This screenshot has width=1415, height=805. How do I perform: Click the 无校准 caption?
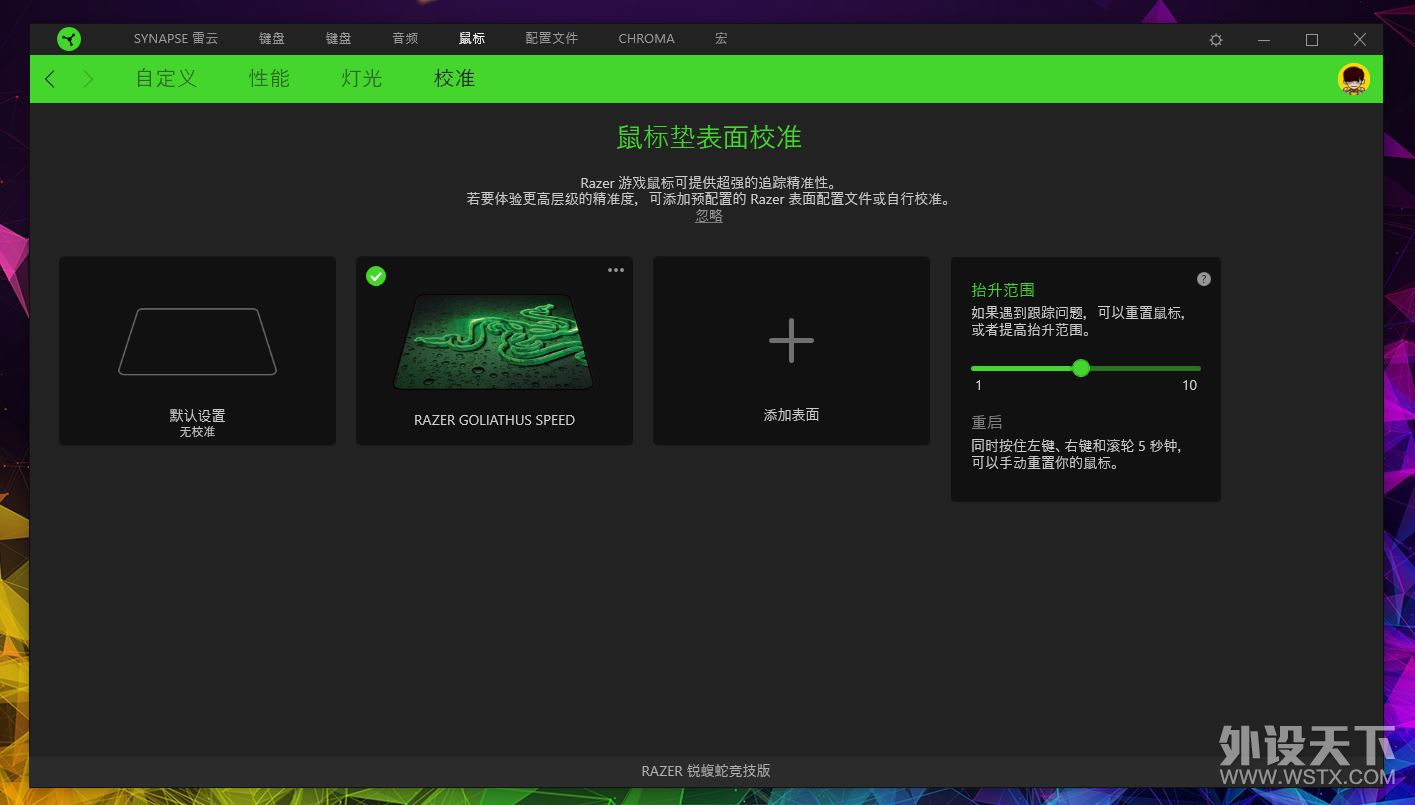coord(197,432)
